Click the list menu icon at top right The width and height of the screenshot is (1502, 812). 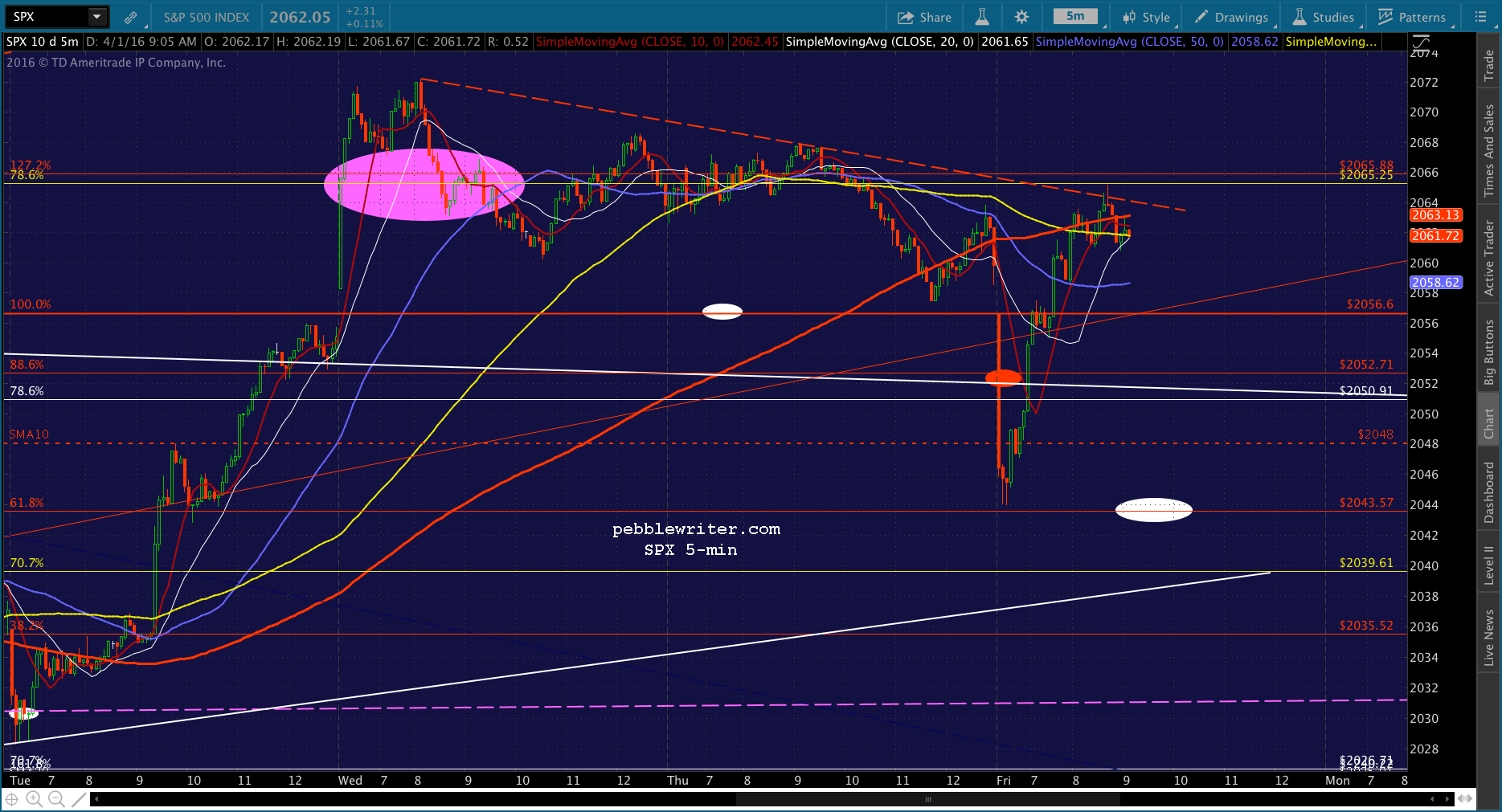pyautogui.click(x=1481, y=17)
